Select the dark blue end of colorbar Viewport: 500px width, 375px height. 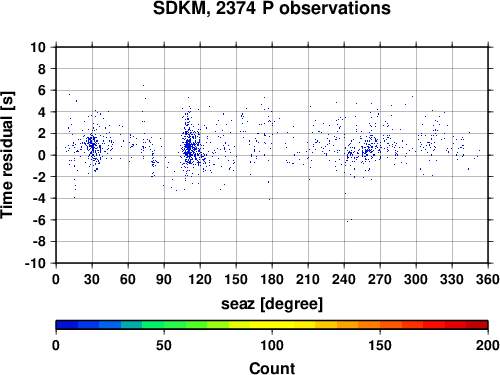(67, 325)
